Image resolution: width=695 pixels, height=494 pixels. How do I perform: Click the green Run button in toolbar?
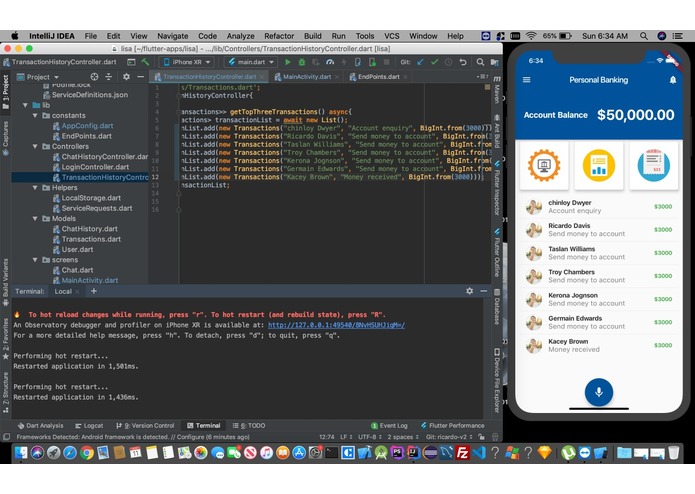coord(288,62)
